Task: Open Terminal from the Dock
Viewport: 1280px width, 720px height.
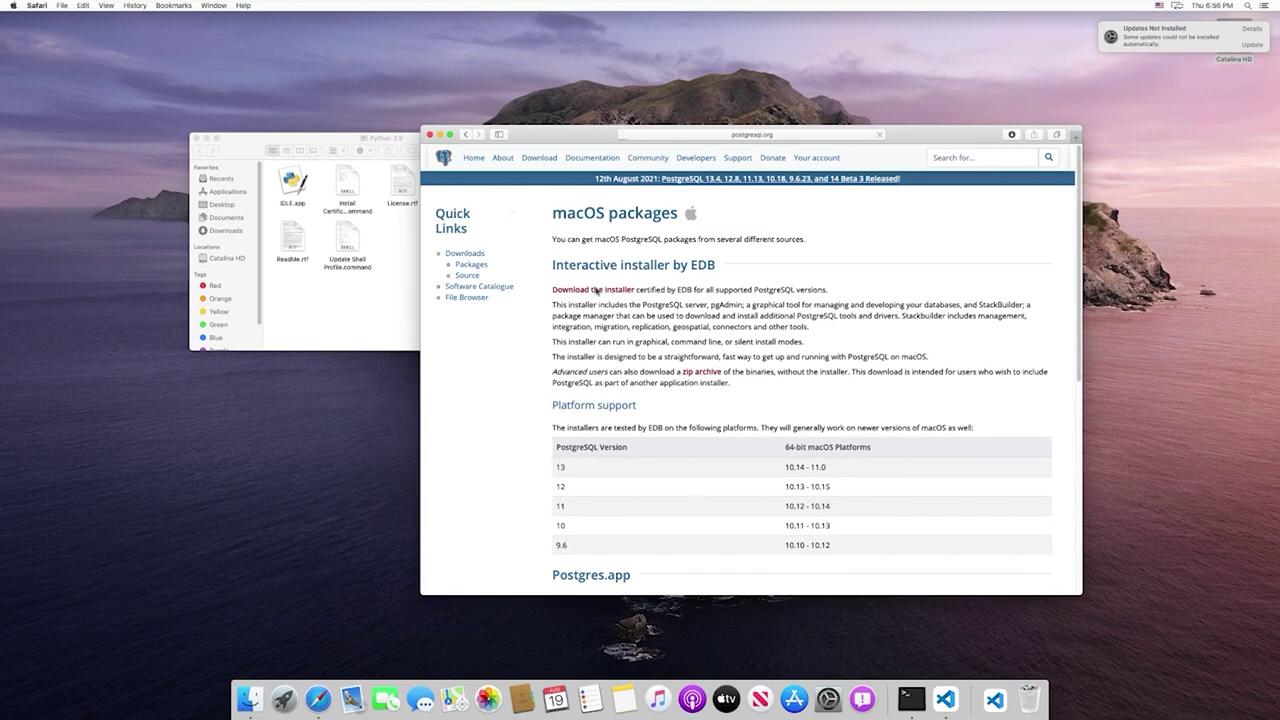Action: [x=910, y=698]
